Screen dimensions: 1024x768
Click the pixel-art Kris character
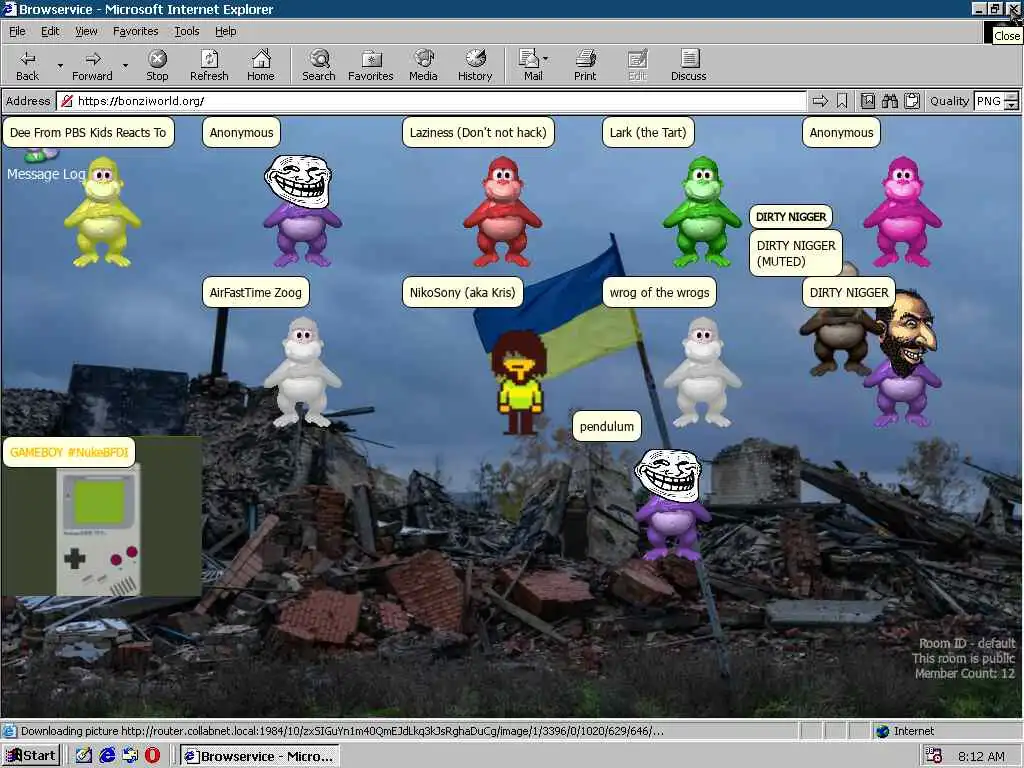click(519, 382)
